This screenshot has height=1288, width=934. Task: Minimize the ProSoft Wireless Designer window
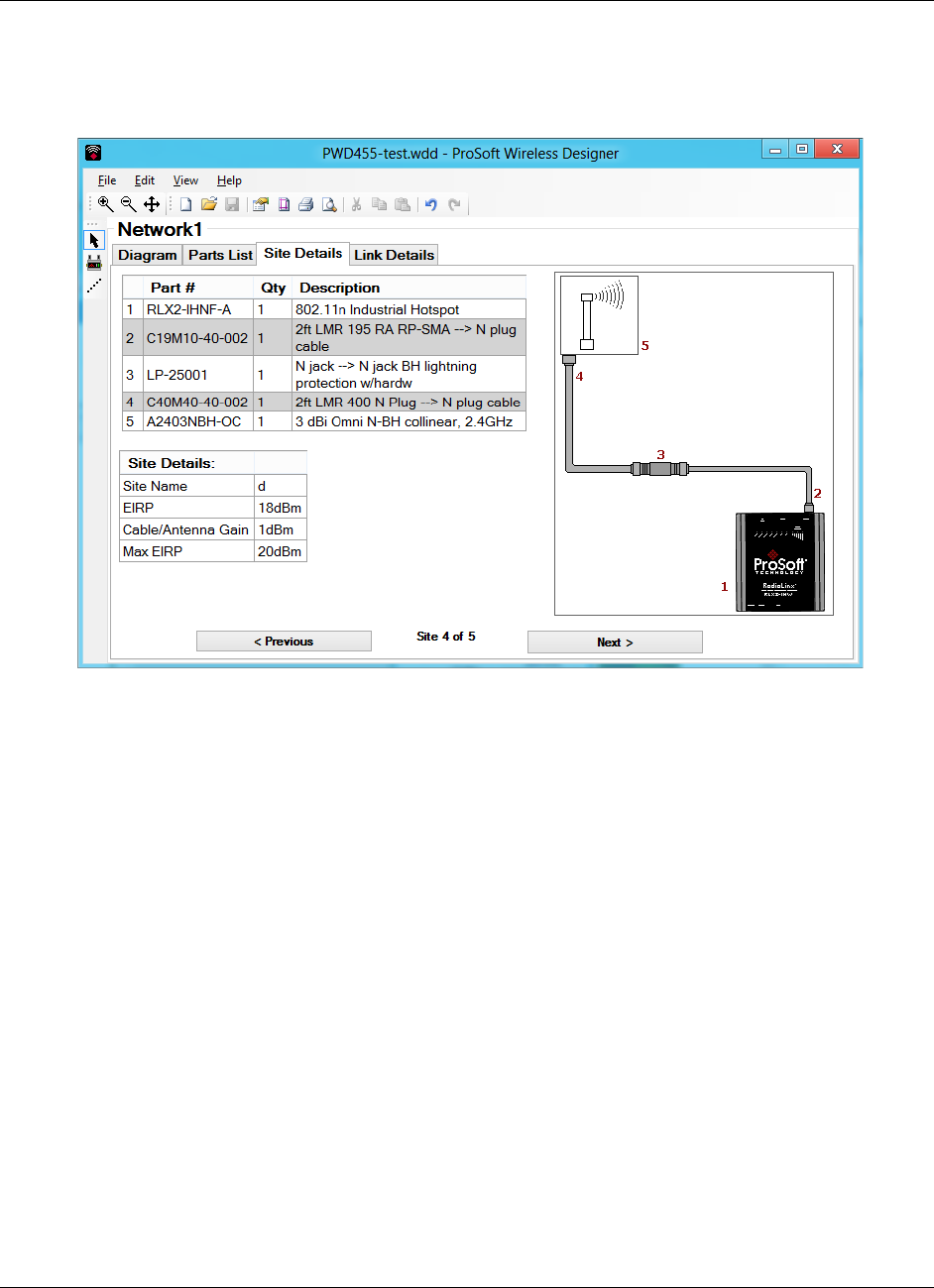[775, 150]
